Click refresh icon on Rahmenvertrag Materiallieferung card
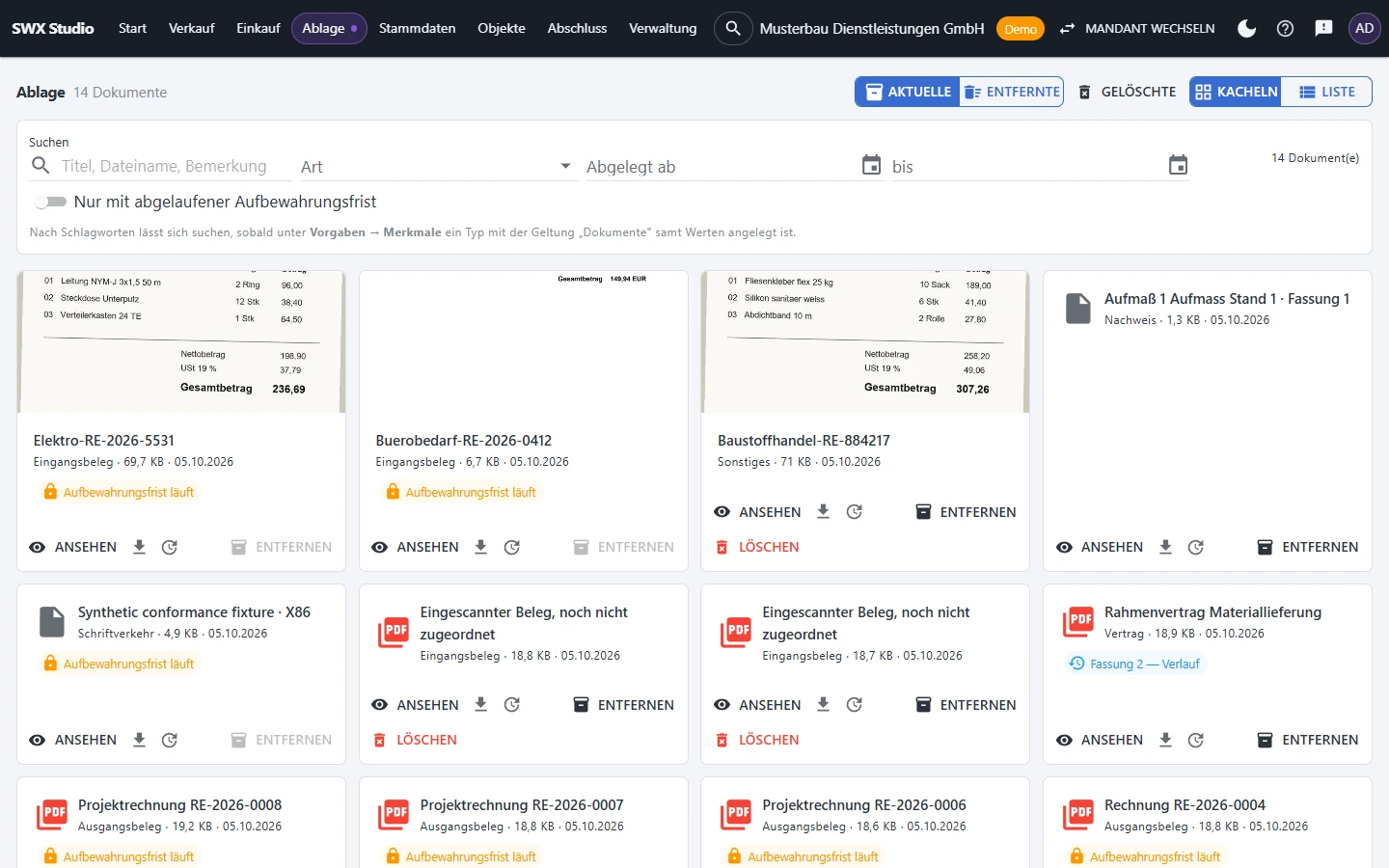This screenshot has height=868, width=1389. click(x=1196, y=740)
